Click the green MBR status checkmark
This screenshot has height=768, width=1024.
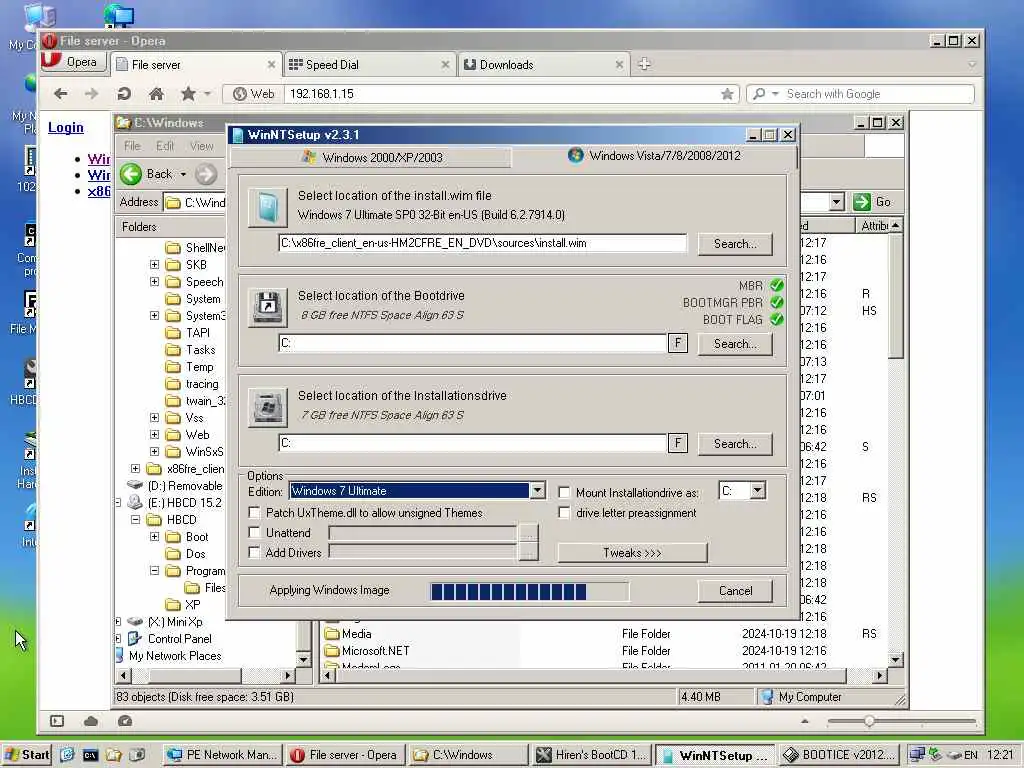(776, 285)
